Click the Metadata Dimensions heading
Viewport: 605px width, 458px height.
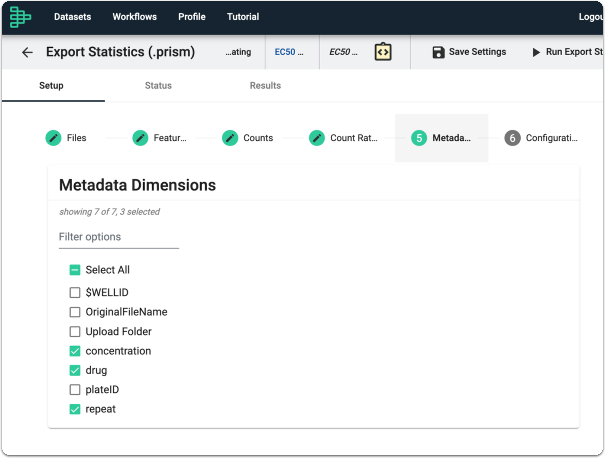click(x=137, y=185)
